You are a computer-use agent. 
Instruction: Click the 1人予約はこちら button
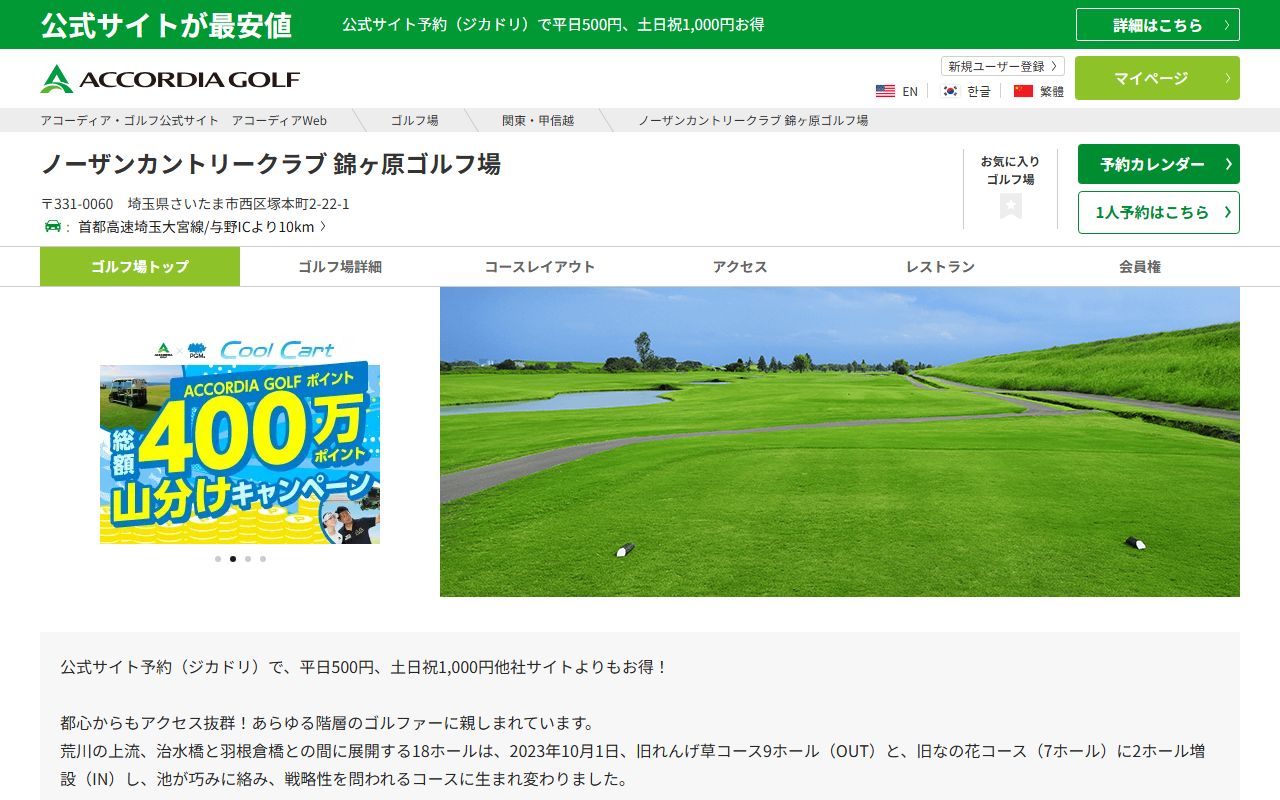click(1159, 212)
